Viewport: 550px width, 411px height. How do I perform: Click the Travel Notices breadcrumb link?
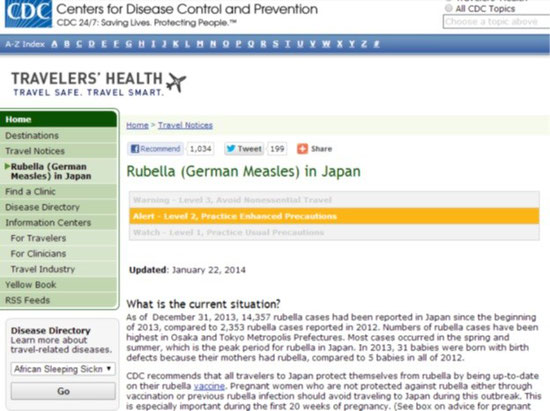[x=185, y=125]
